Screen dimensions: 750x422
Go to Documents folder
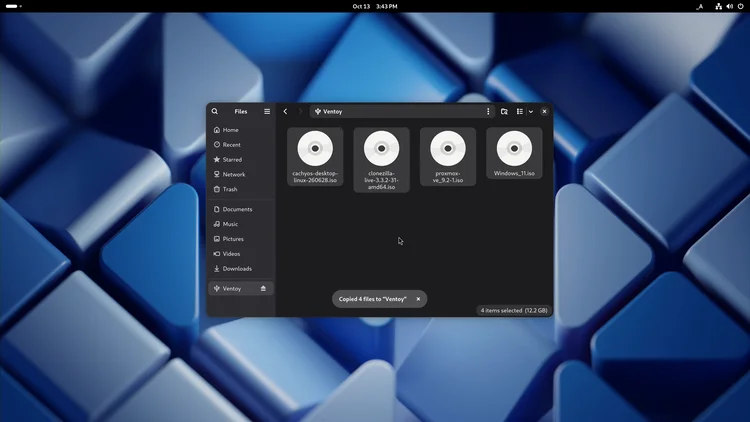[241, 209]
